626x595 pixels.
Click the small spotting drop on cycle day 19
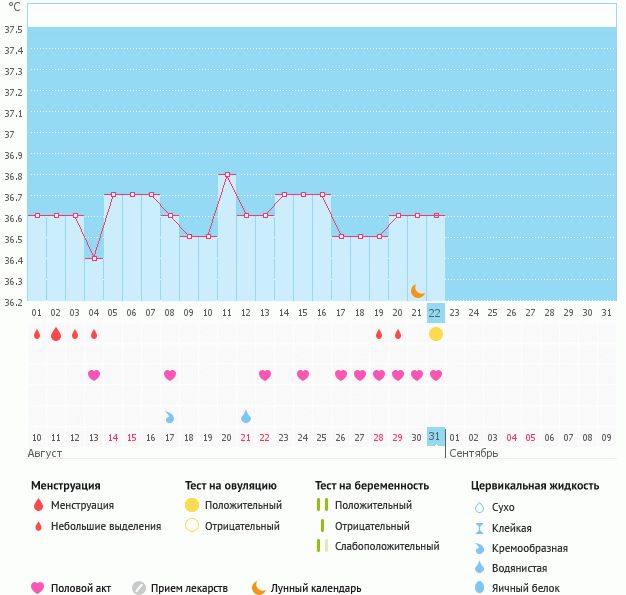pyautogui.click(x=379, y=334)
